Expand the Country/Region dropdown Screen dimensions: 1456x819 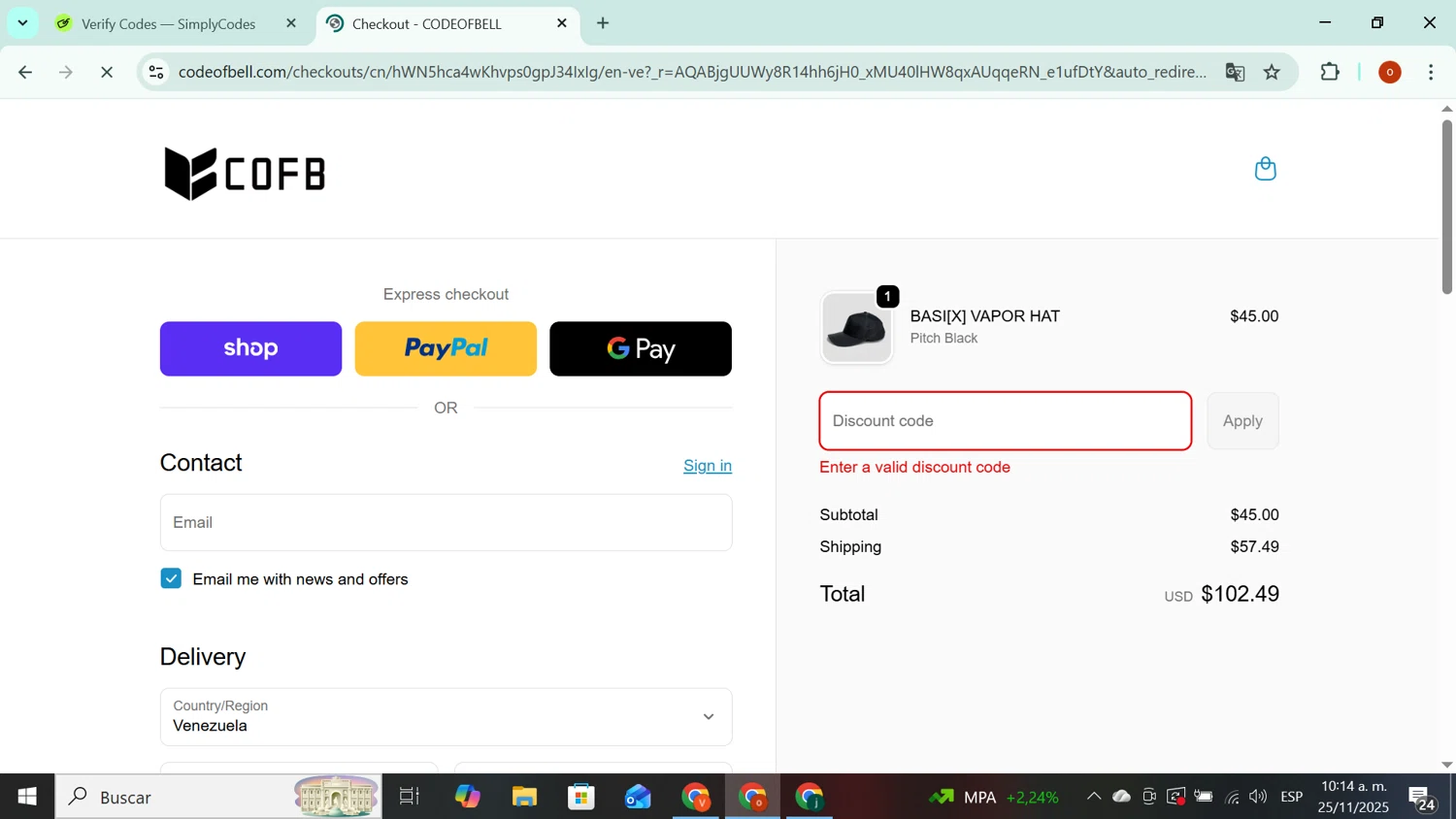click(x=446, y=717)
